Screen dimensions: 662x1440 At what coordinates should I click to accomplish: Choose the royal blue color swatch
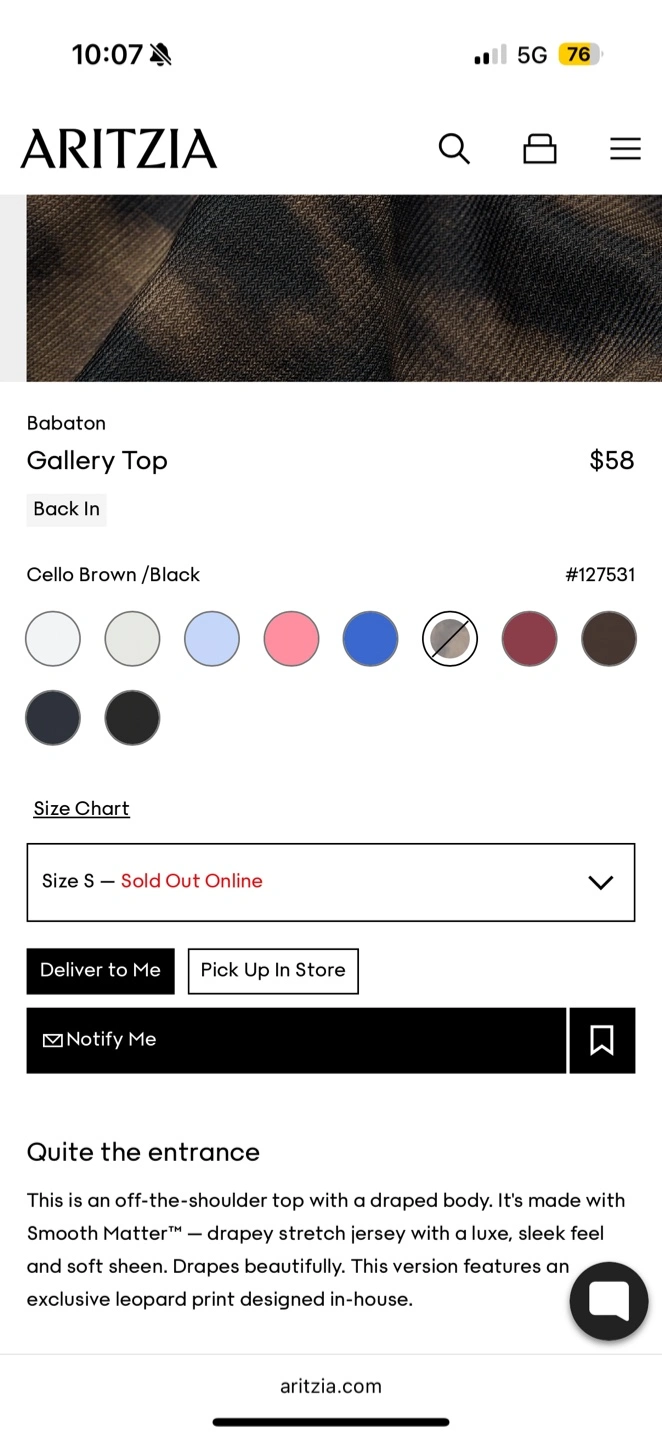tap(370, 639)
